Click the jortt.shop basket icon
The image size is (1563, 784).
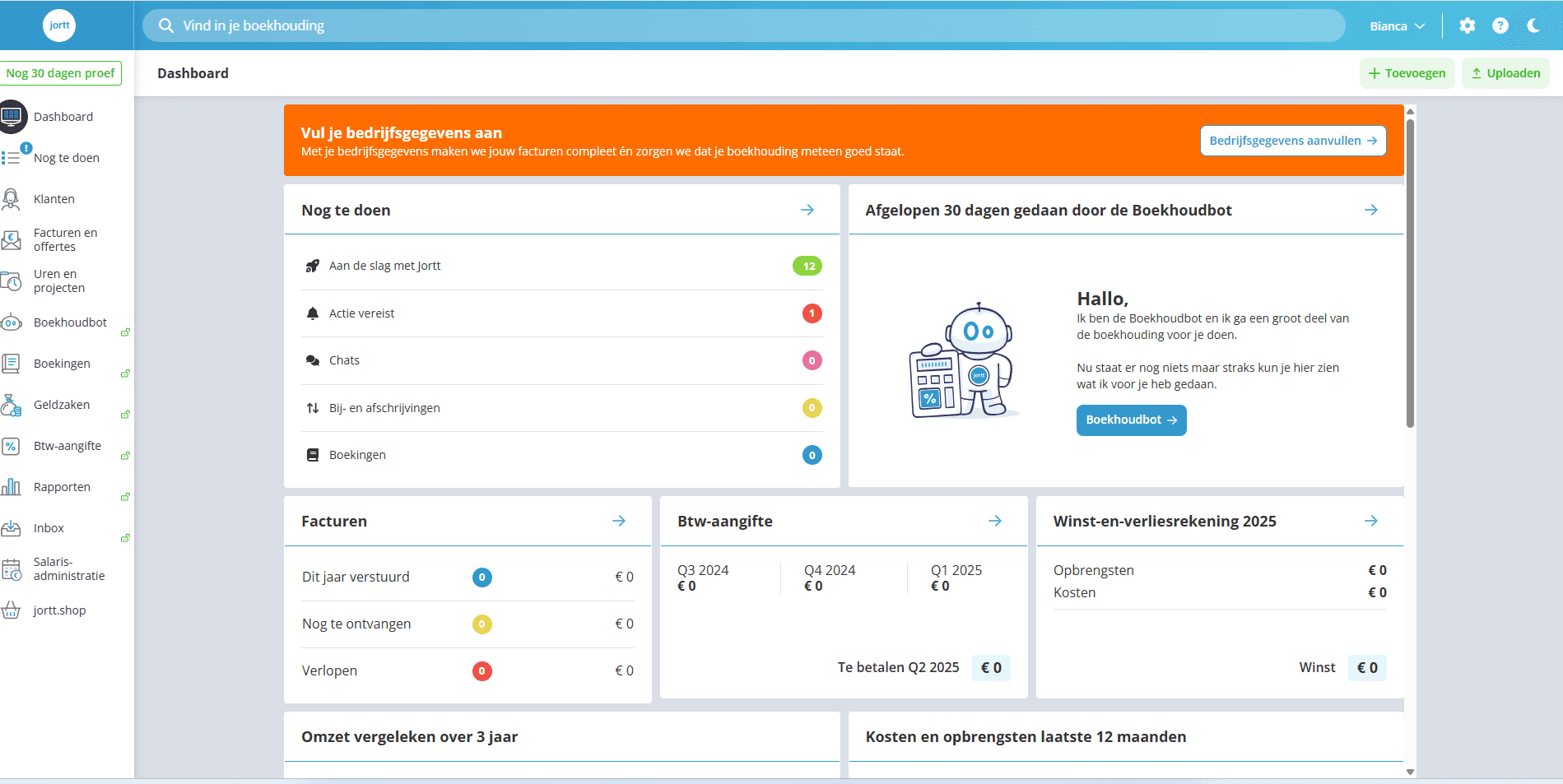click(x=11, y=610)
